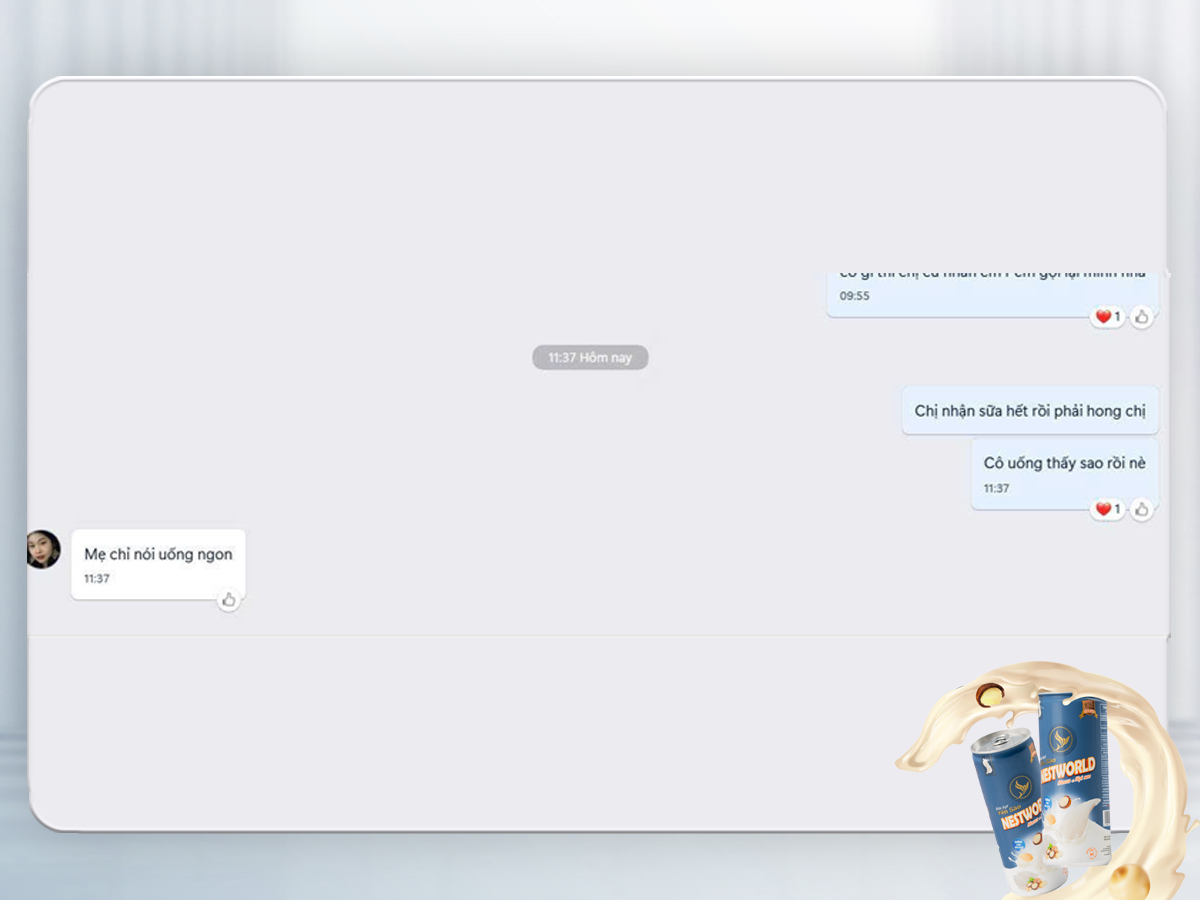Open the sender's profile avatar
This screenshot has width=1200, height=900.
tap(43, 549)
